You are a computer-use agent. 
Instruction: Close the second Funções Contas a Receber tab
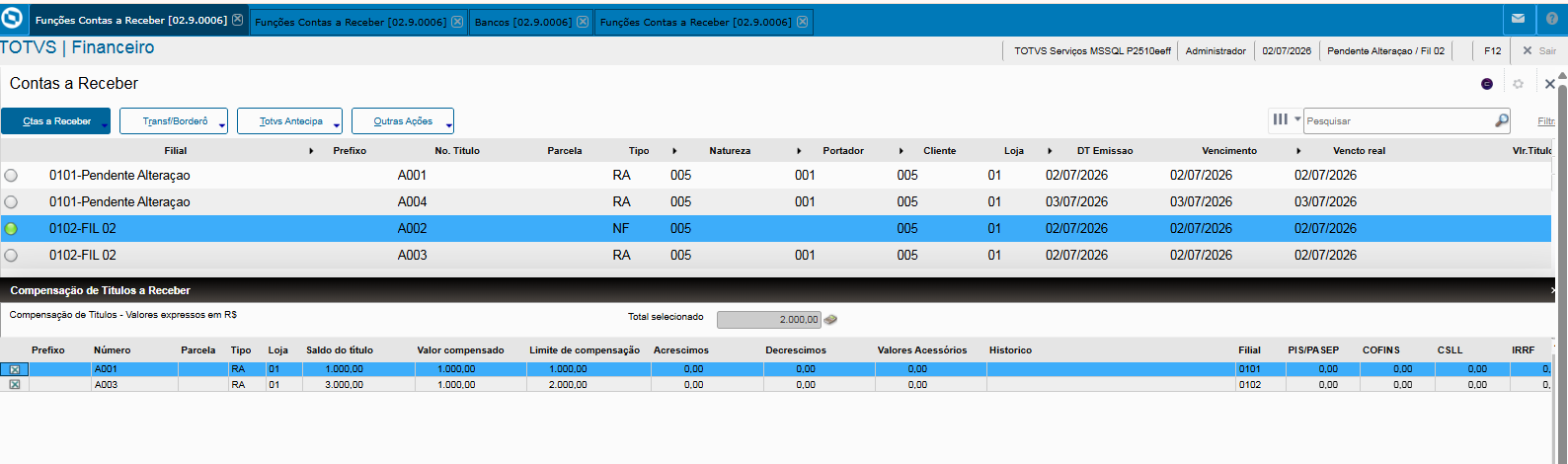point(457,22)
